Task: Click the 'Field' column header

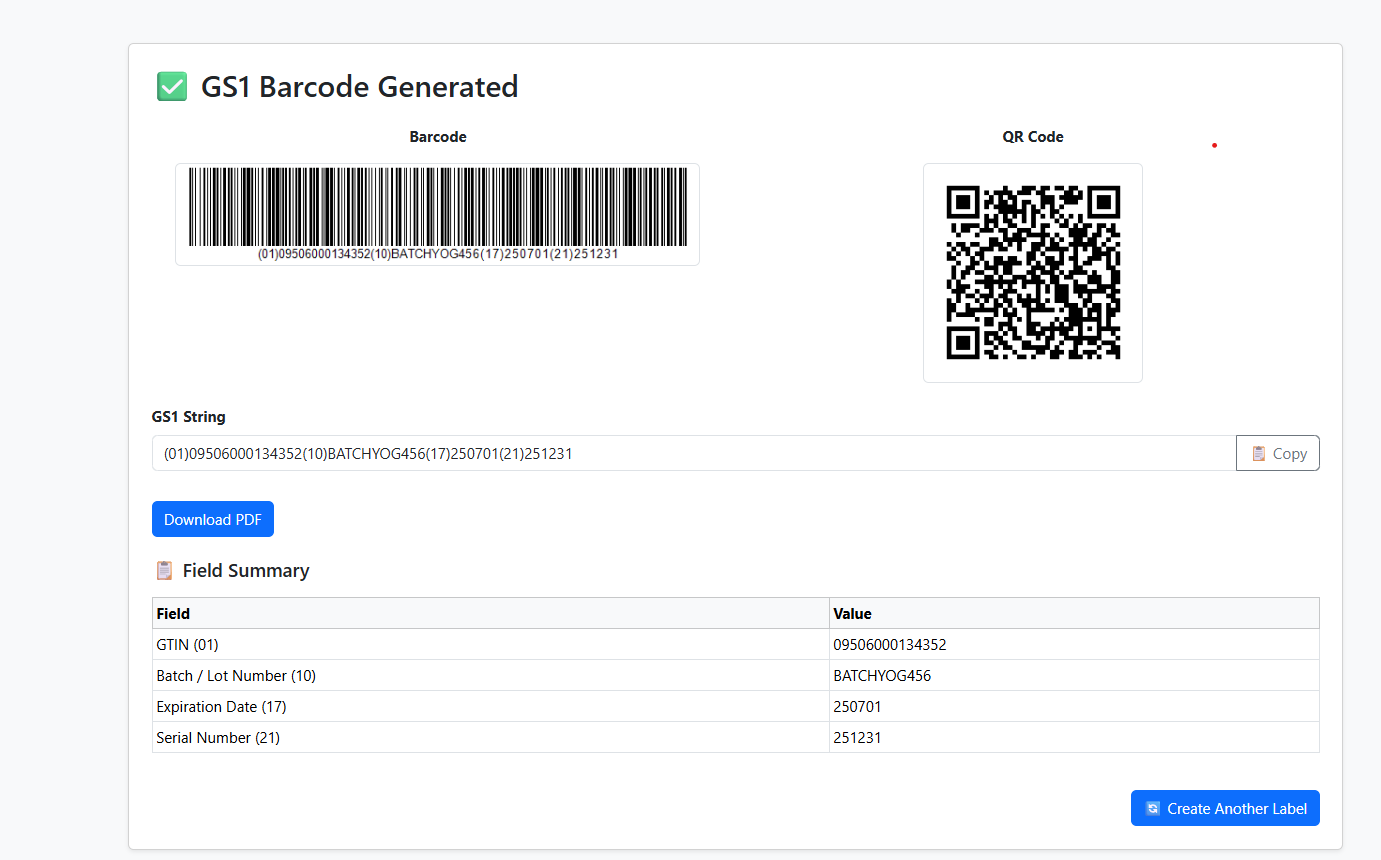Action: click(x=491, y=613)
